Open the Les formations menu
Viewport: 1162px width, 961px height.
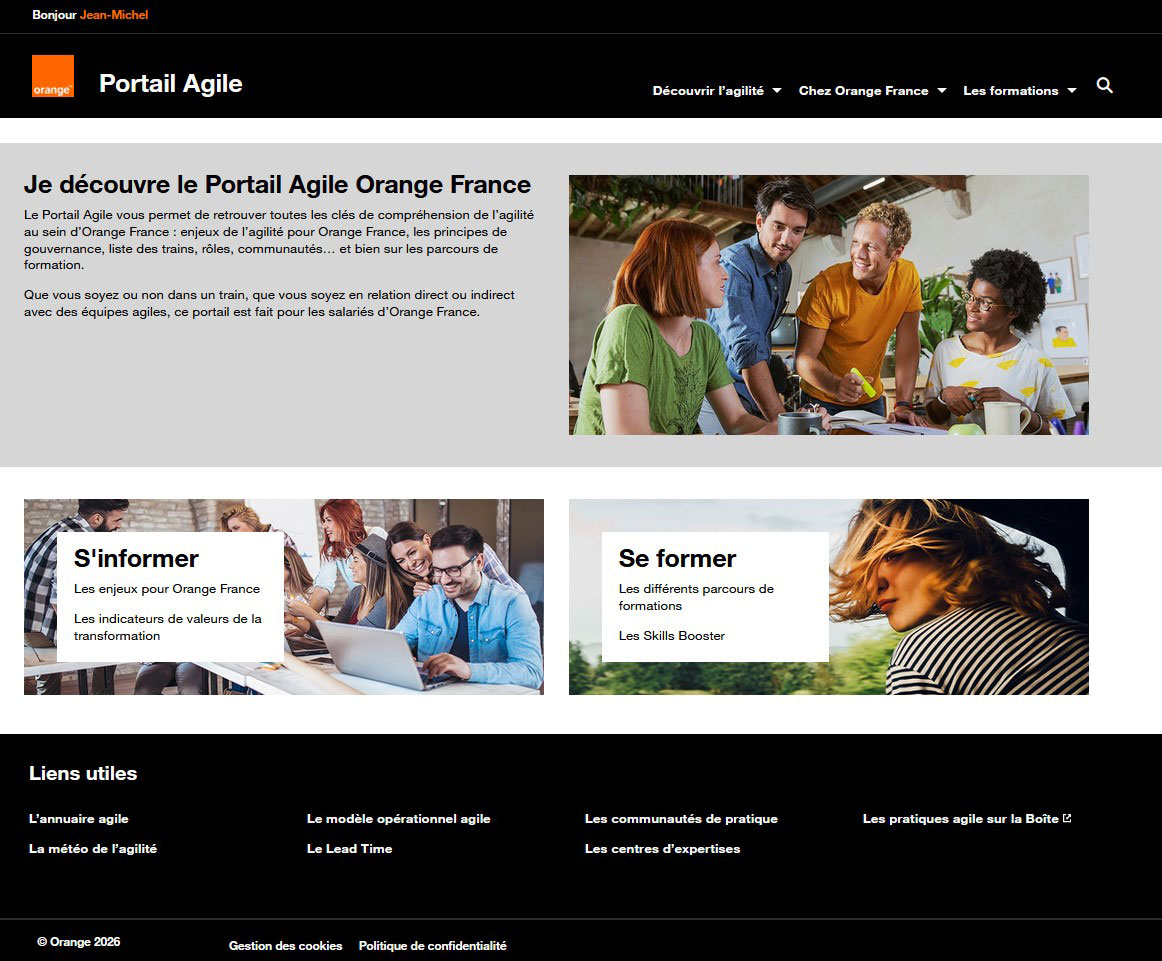click(1010, 90)
